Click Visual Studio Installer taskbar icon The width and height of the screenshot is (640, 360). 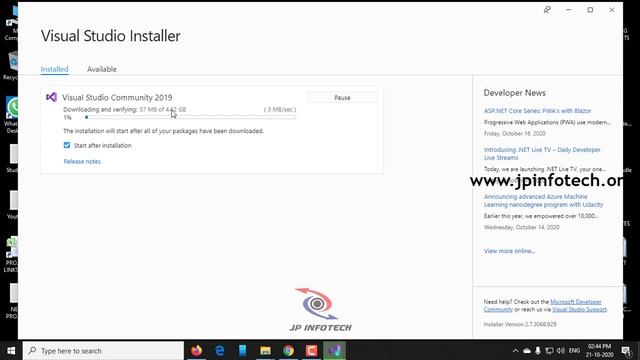334,351
